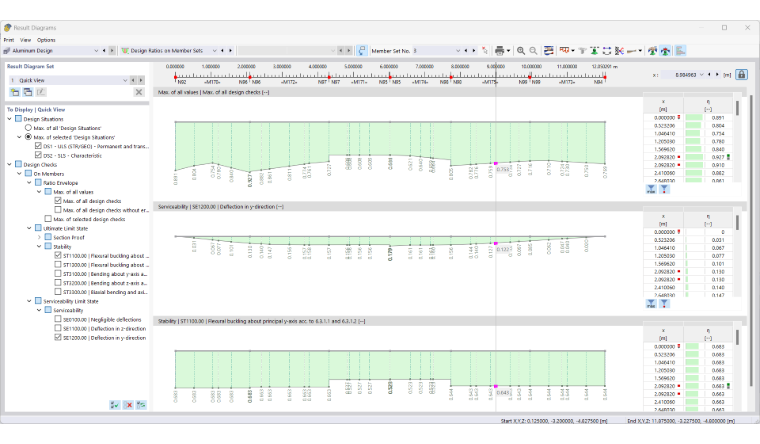Select next Quick View diagram set arrow
The width and height of the screenshot is (760, 444).
[141, 80]
